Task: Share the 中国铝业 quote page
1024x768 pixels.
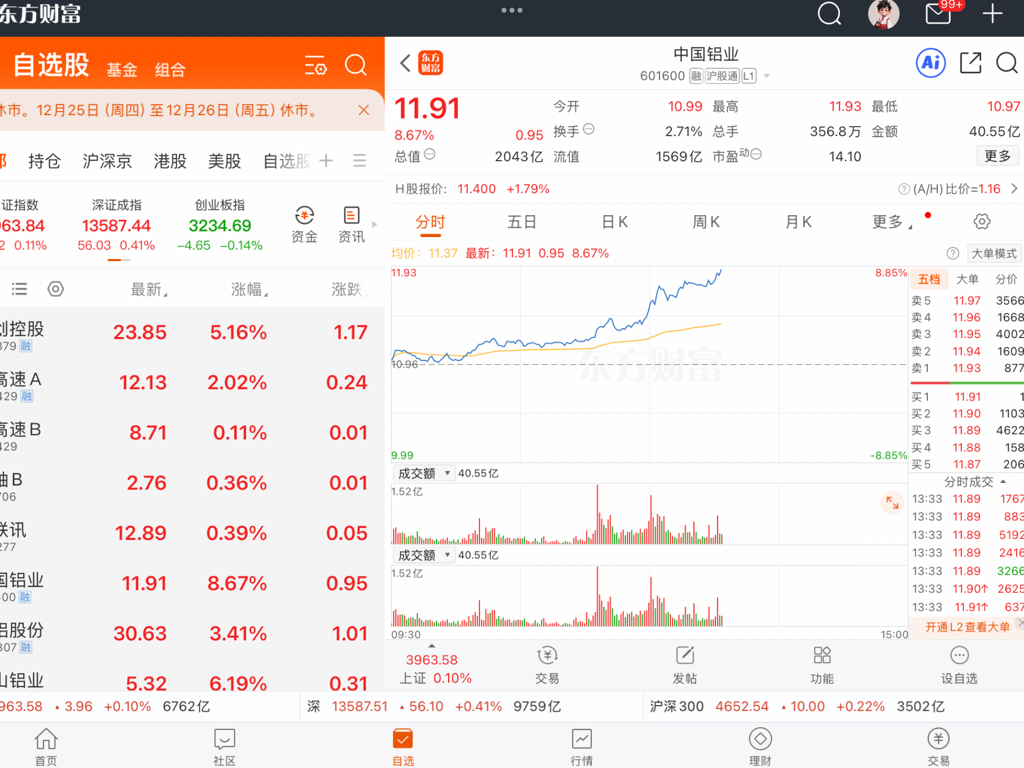Action: [970, 63]
